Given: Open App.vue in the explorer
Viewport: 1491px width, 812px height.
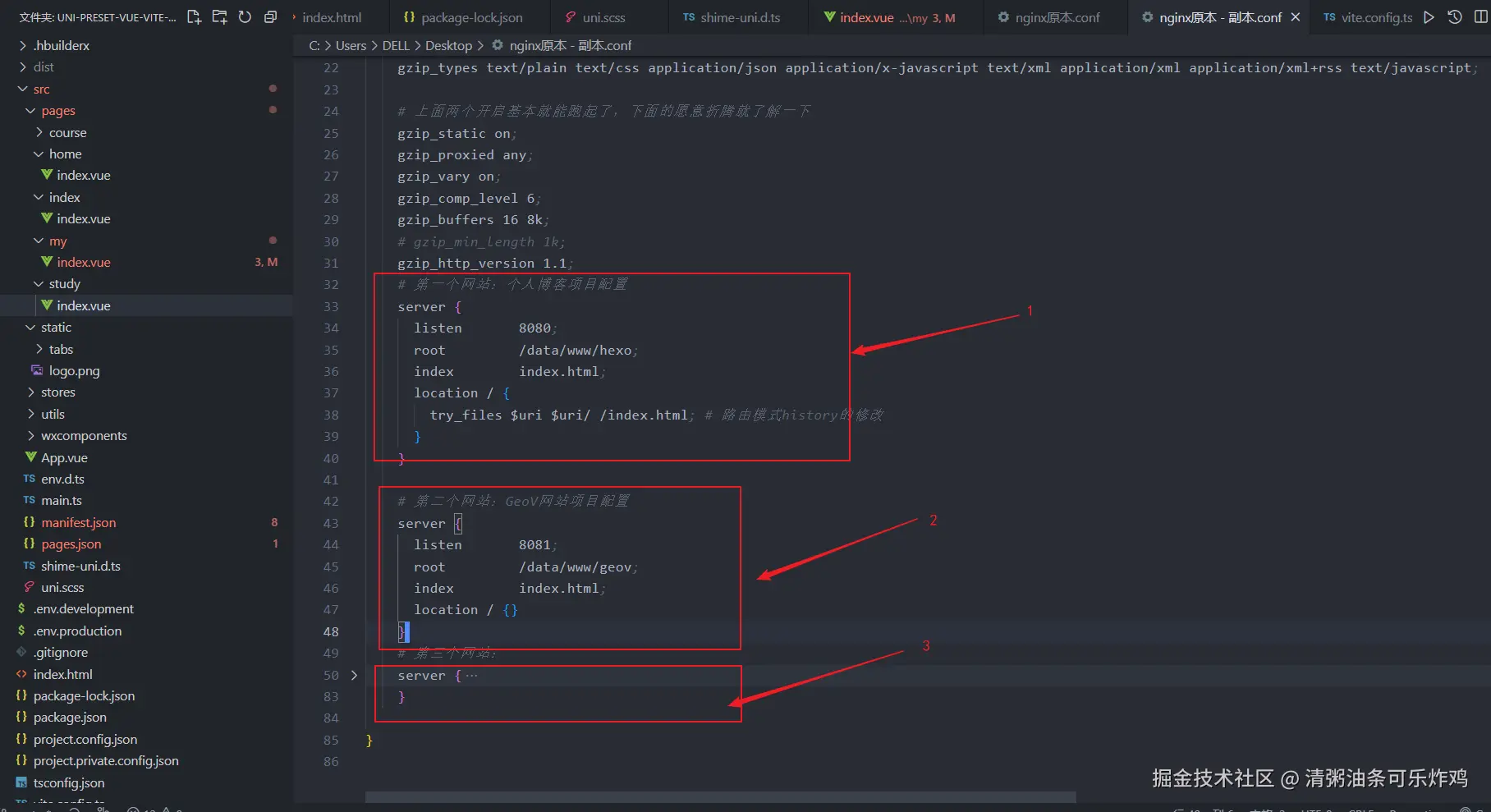Looking at the screenshot, I should point(64,457).
